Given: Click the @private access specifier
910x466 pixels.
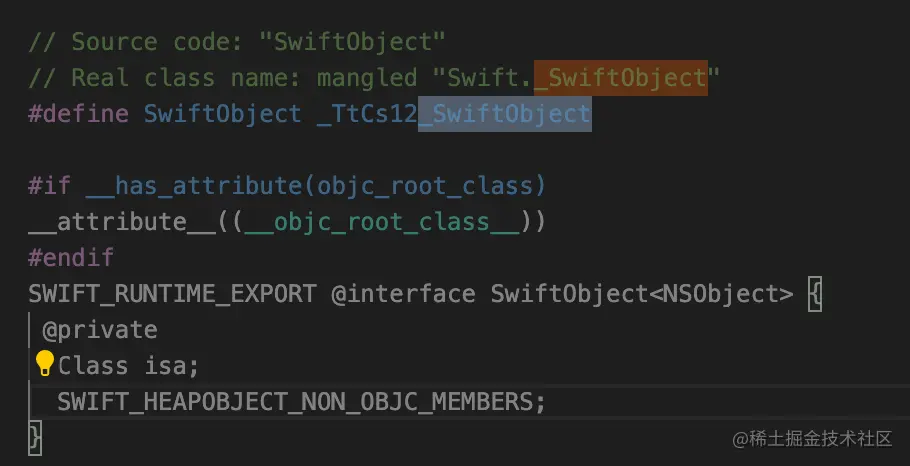Looking at the screenshot, I should click(x=100, y=330).
